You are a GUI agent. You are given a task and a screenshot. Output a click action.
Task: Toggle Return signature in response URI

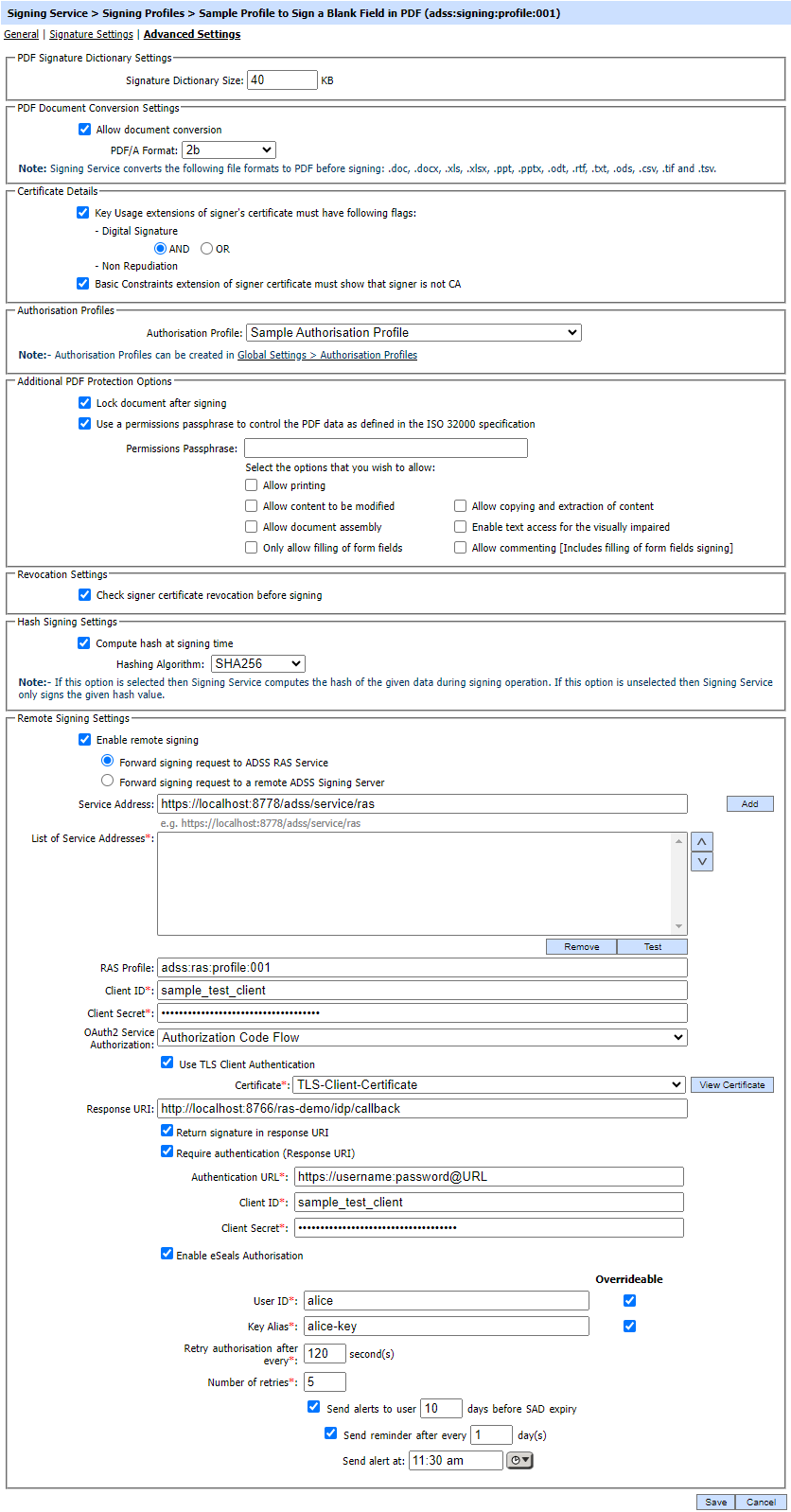pyautogui.click(x=167, y=1131)
